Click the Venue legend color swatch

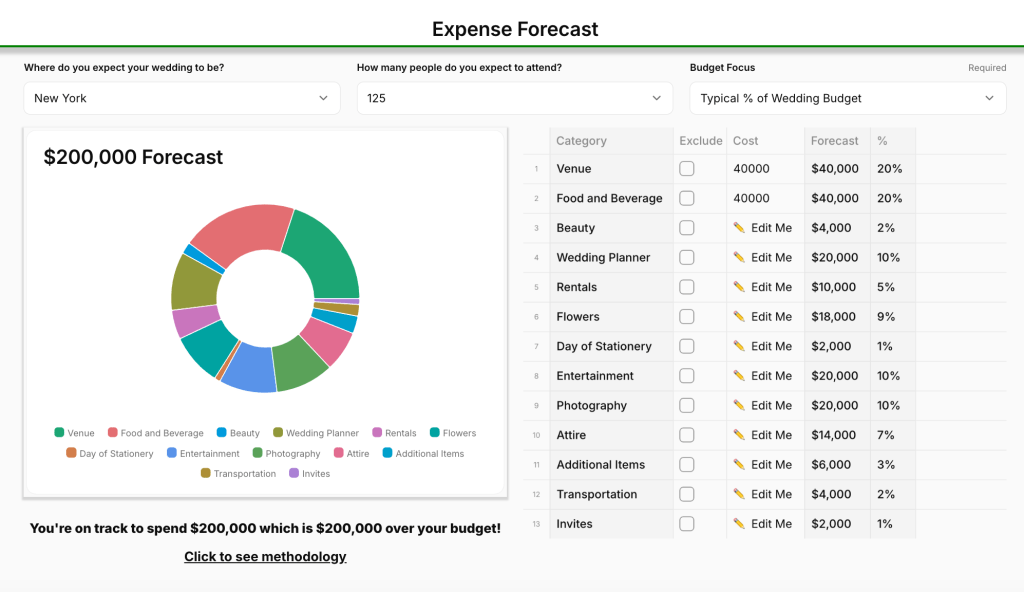[x=60, y=433]
